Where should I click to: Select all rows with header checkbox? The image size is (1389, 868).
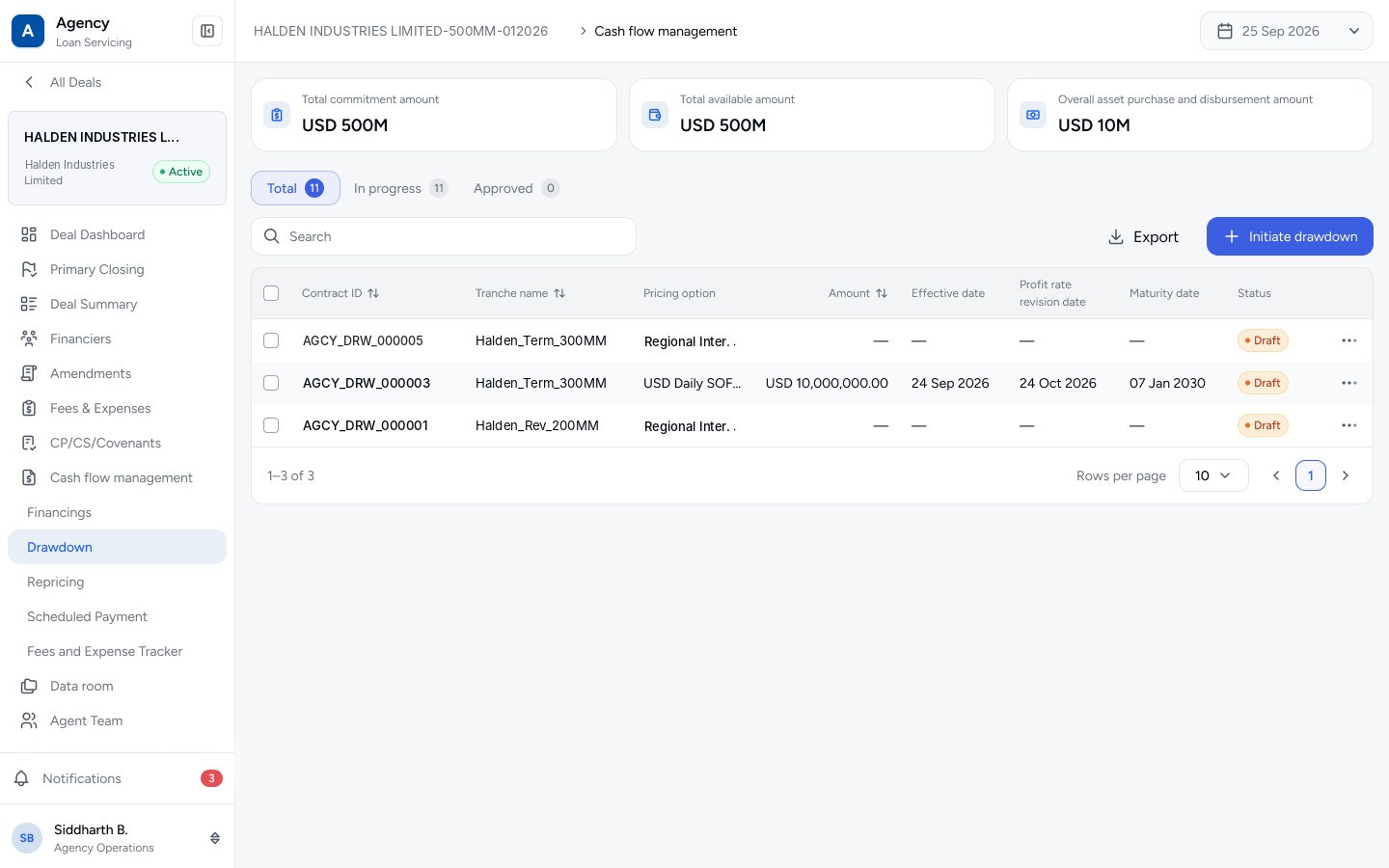271,293
